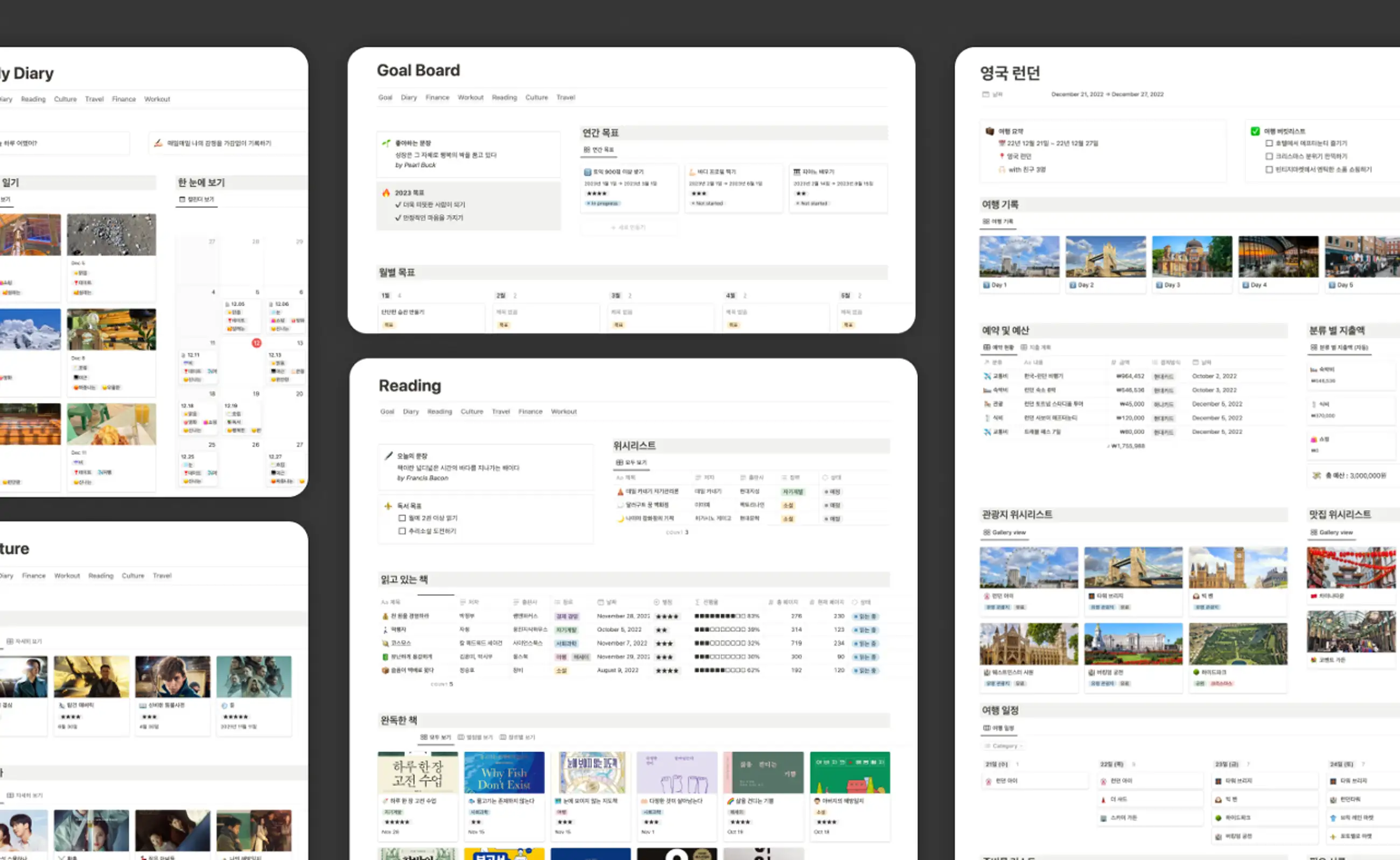The width and height of the screenshot is (1400, 860).
Task: Click the red triangle icon in first wishlist row
Action: click(620, 491)
